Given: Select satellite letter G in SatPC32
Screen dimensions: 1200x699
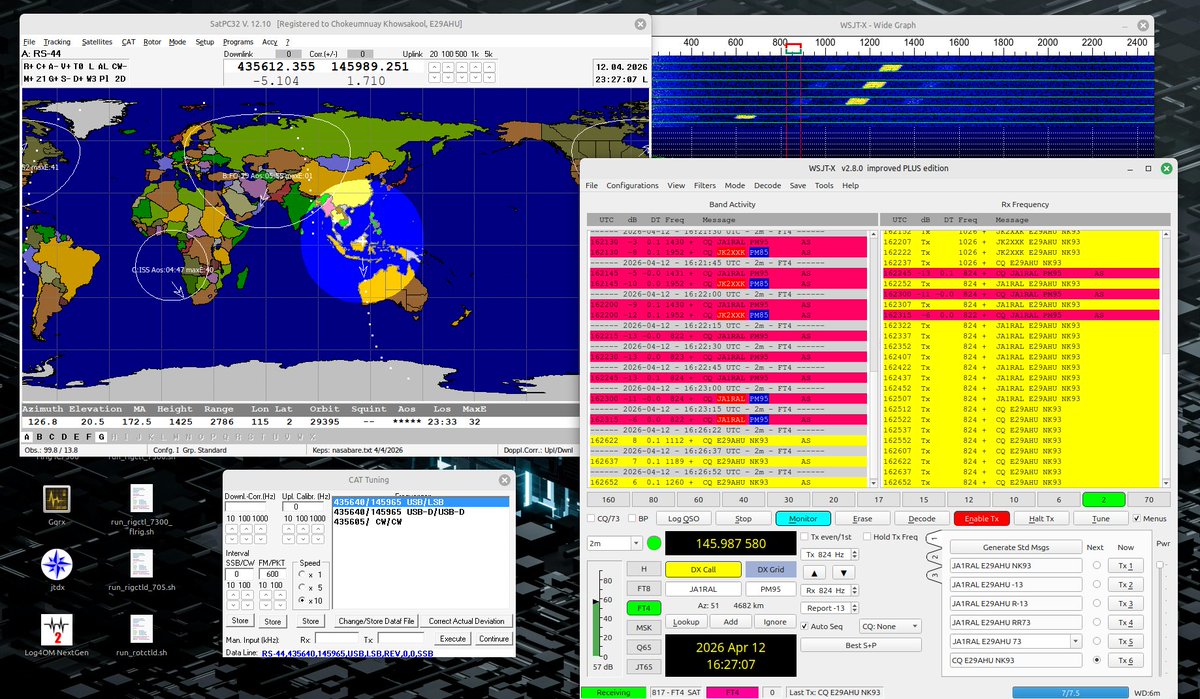Looking at the screenshot, I should pyautogui.click(x=100, y=436).
